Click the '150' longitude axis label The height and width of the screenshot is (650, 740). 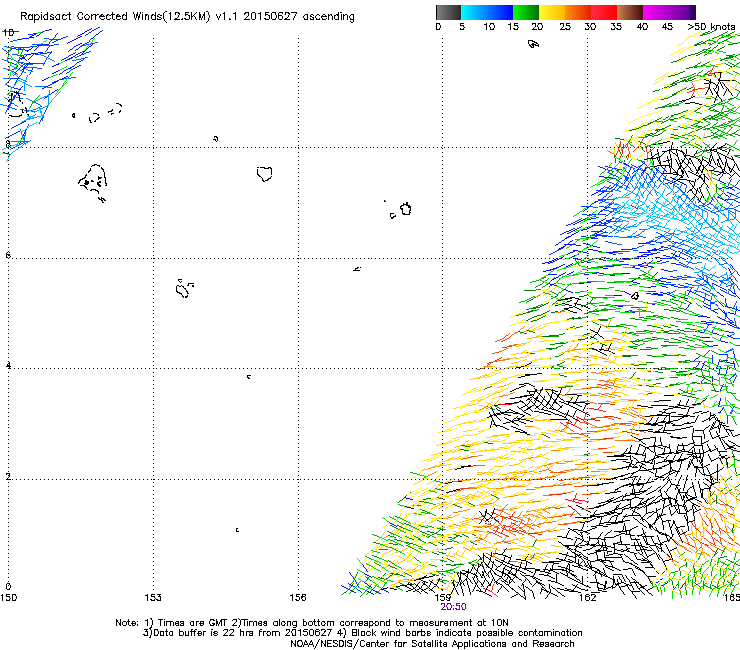coord(8,598)
